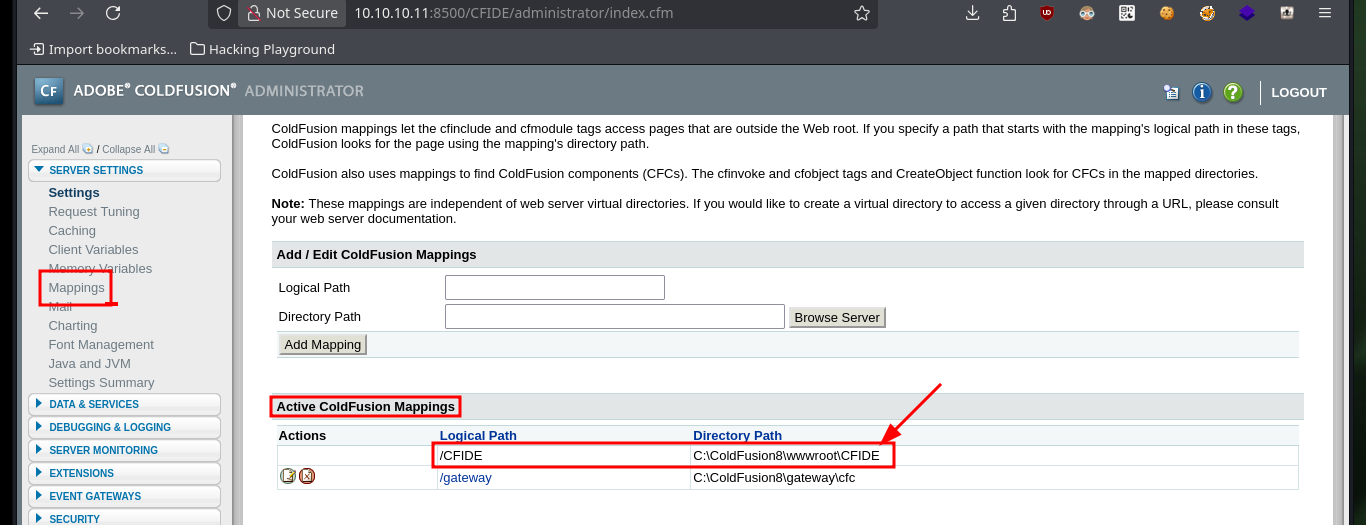Click the cookie extension icon
Screen dimensions: 1366x525
[x=1167, y=13]
